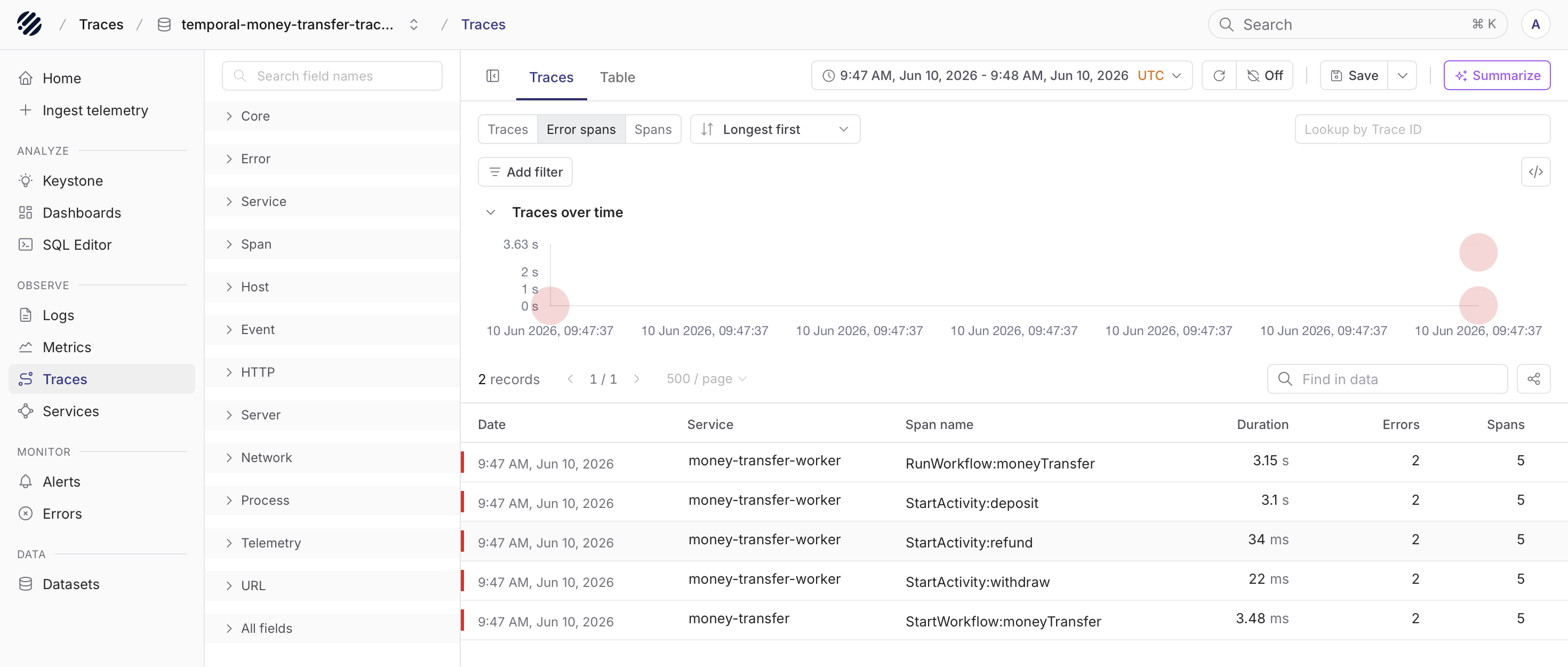The height and width of the screenshot is (667, 1568).
Task: Click the Traces breadcrumb at the top
Action: [101, 25]
